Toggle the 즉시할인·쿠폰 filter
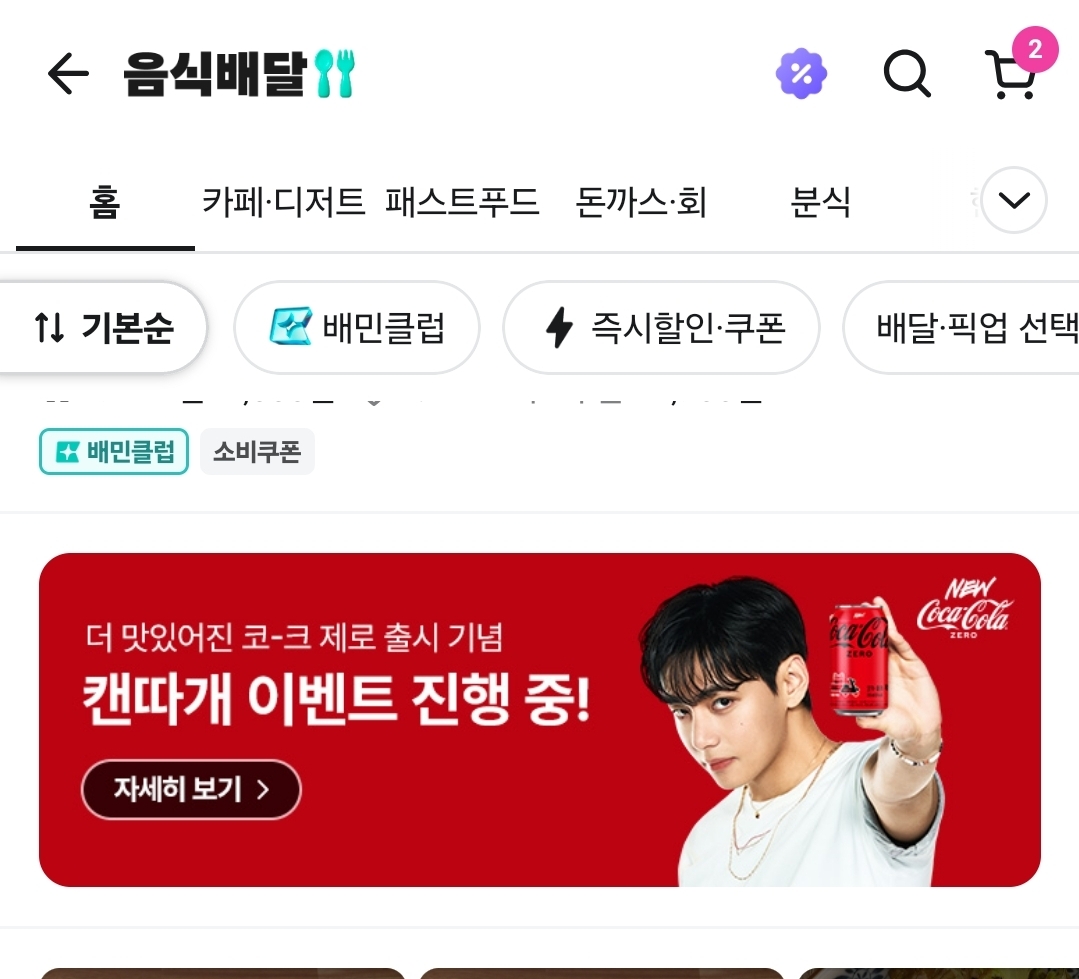 click(x=661, y=327)
